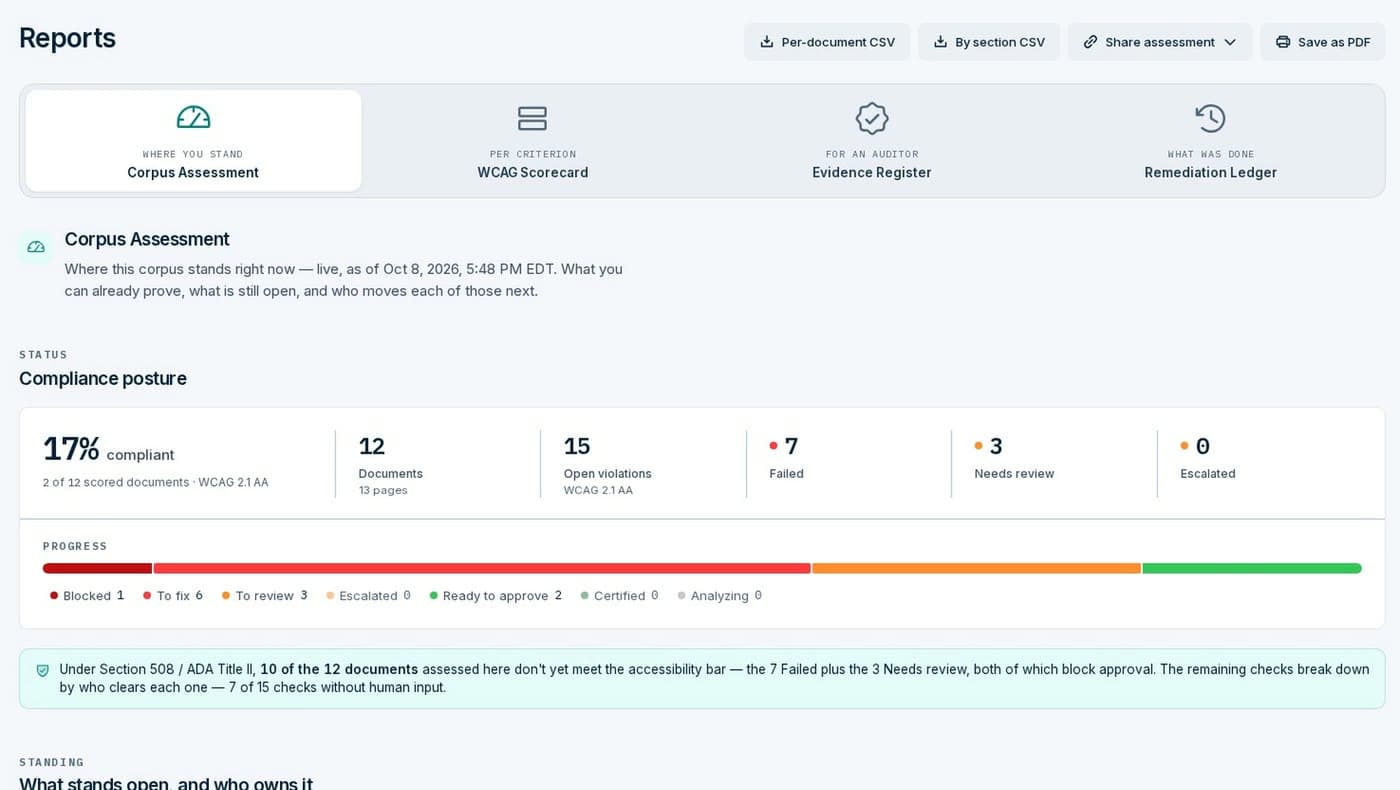Click the Escalated 0 legend entry
Screen dimensions: 1400x790
368,595
